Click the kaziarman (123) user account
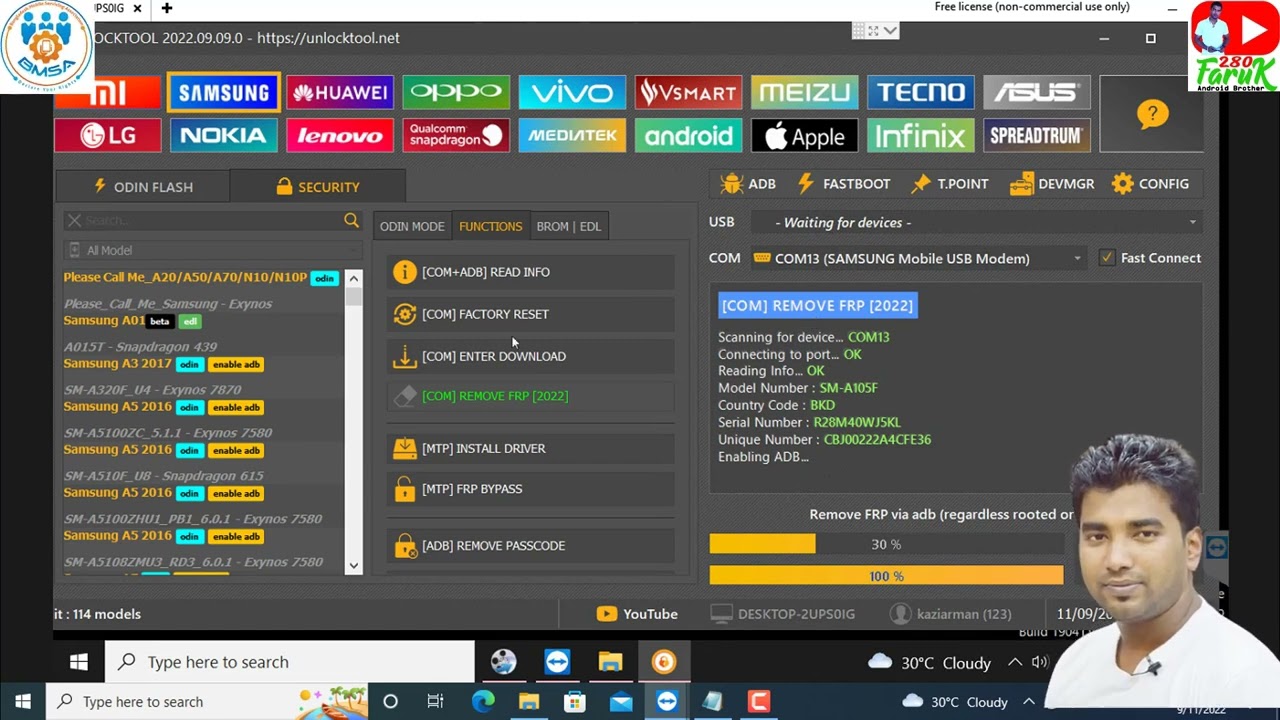The image size is (1280, 720). point(951,614)
